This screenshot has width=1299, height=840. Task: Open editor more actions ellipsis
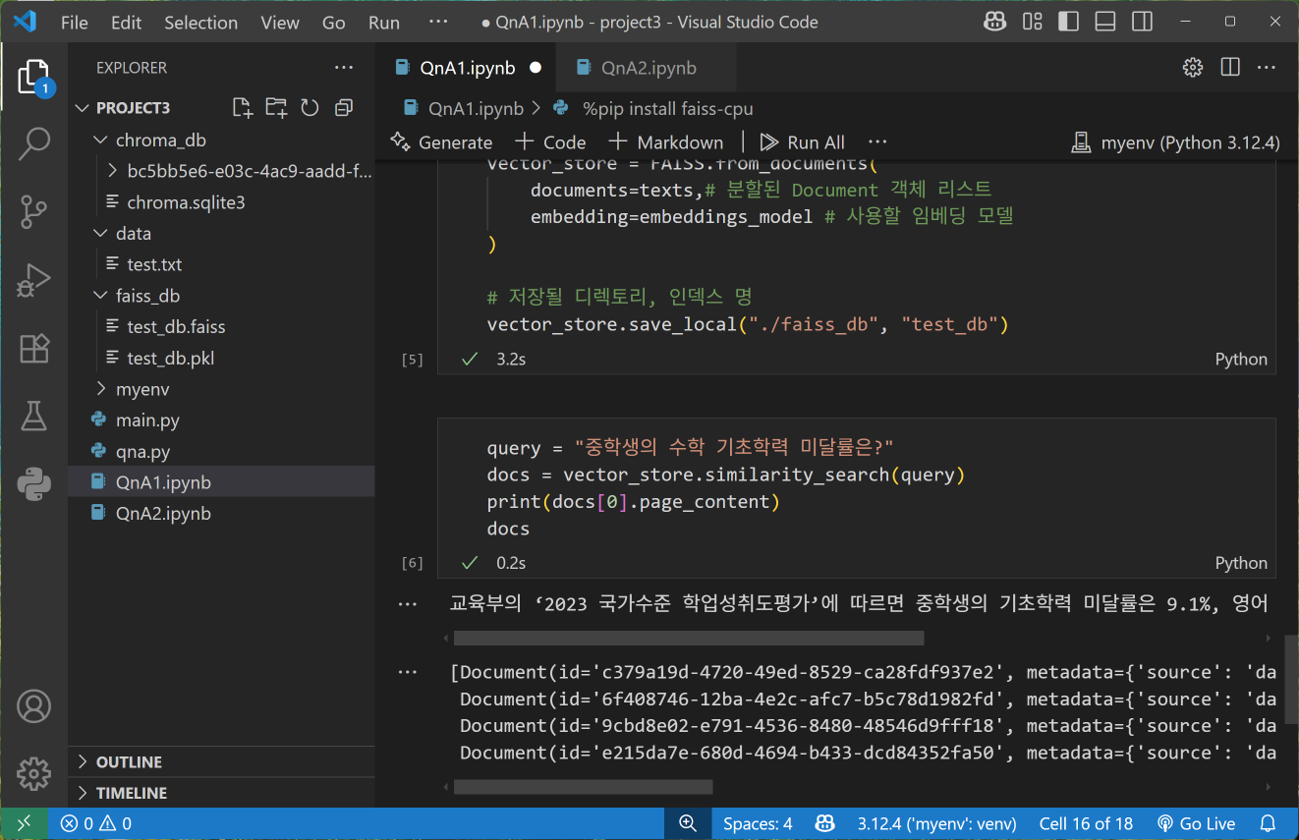pos(1267,67)
